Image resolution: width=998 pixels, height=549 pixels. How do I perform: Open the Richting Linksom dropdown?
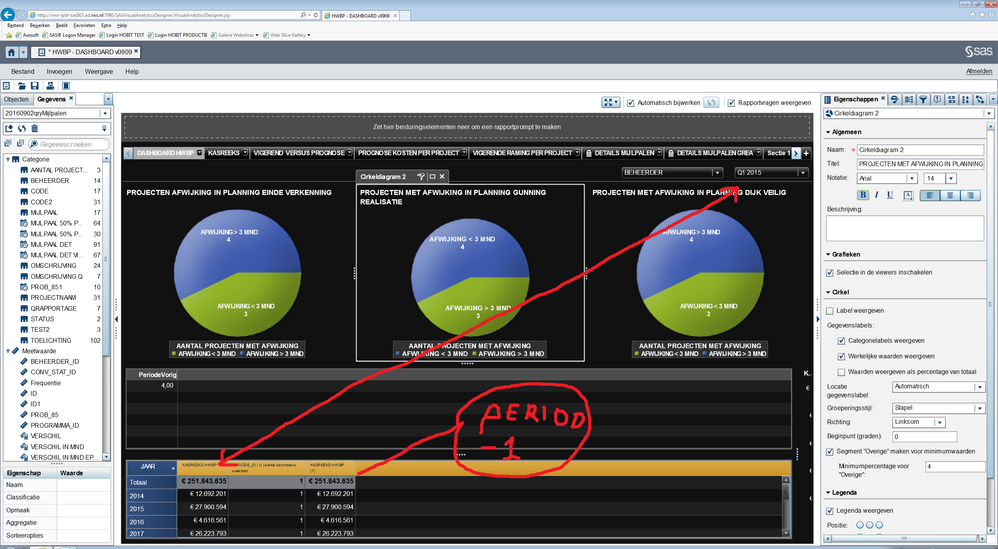click(940, 422)
